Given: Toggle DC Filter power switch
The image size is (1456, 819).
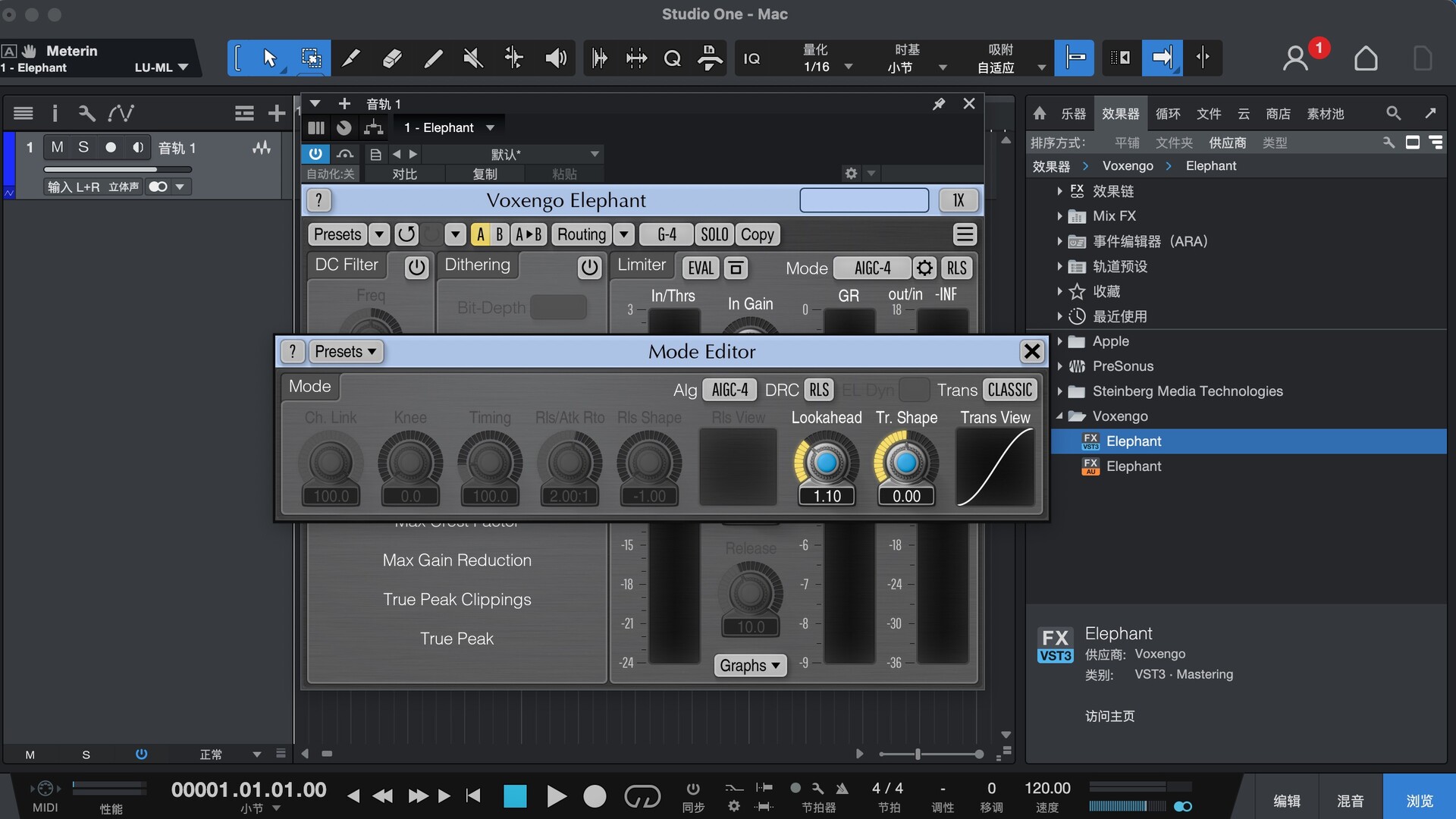Looking at the screenshot, I should [x=416, y=267].
